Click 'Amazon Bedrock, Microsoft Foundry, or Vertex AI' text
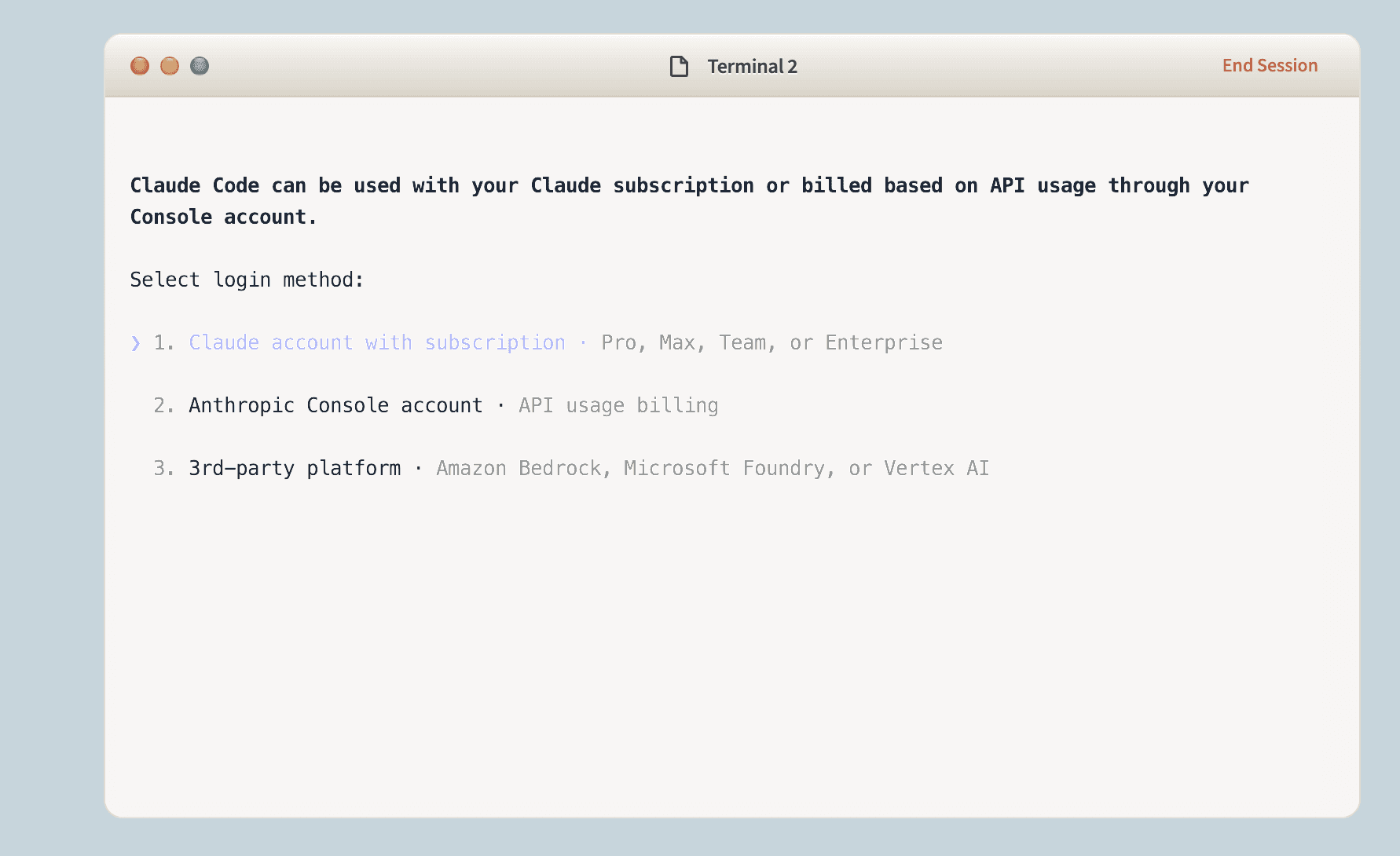 pyautogui.click(x=713, y=469)
